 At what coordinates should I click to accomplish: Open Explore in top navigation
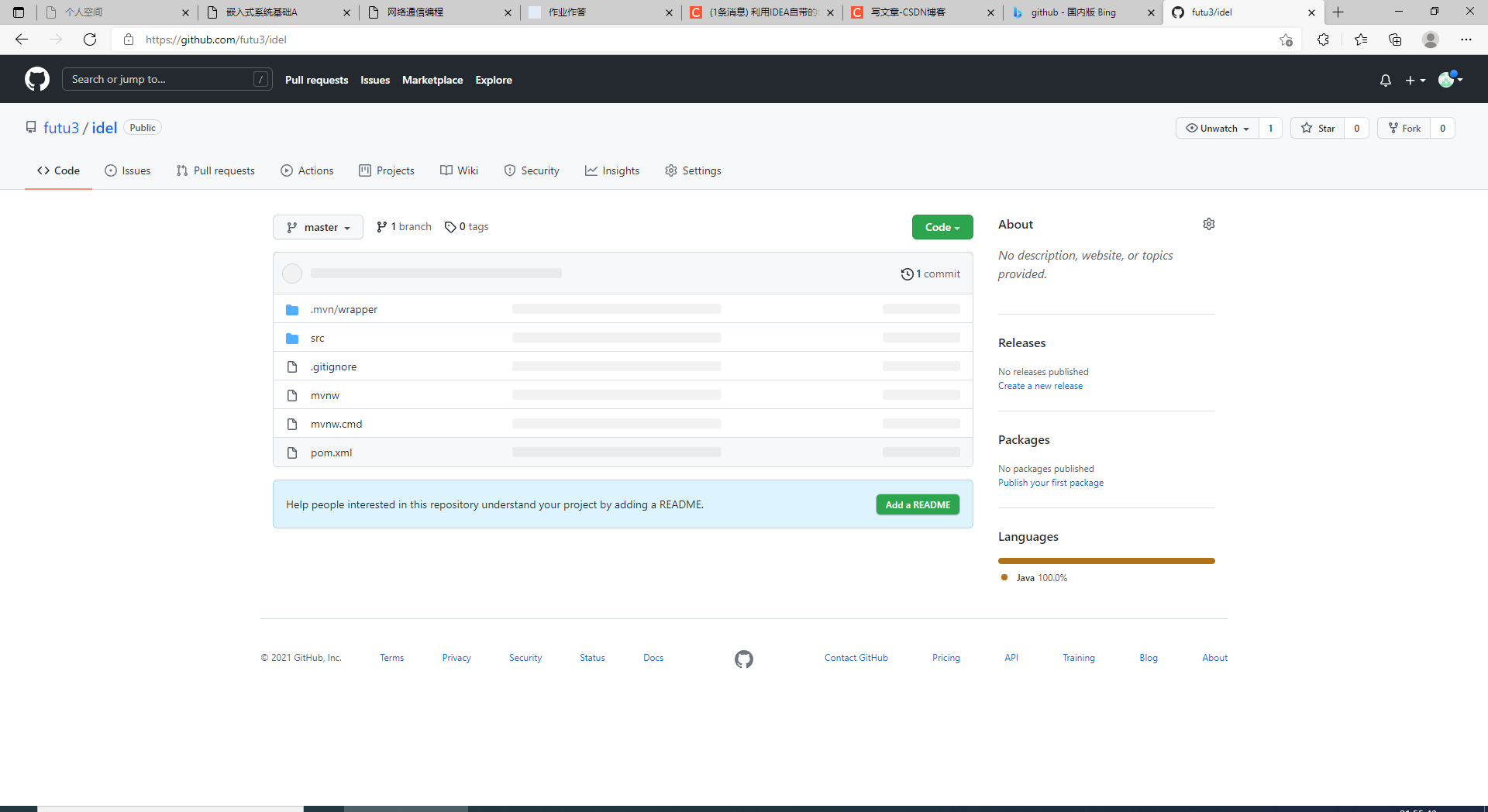pyautogui.click(x=494, y=80)
